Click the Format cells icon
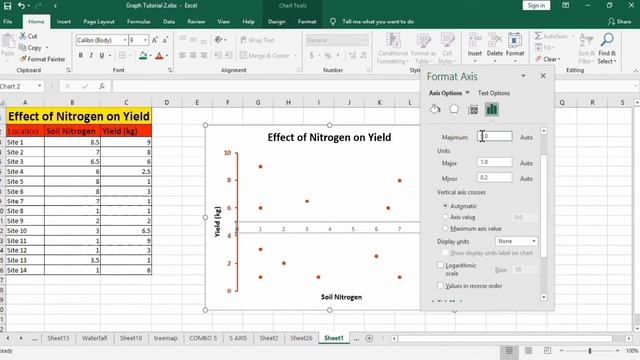This screenshot has width=640, height=360. pos(515,41)
